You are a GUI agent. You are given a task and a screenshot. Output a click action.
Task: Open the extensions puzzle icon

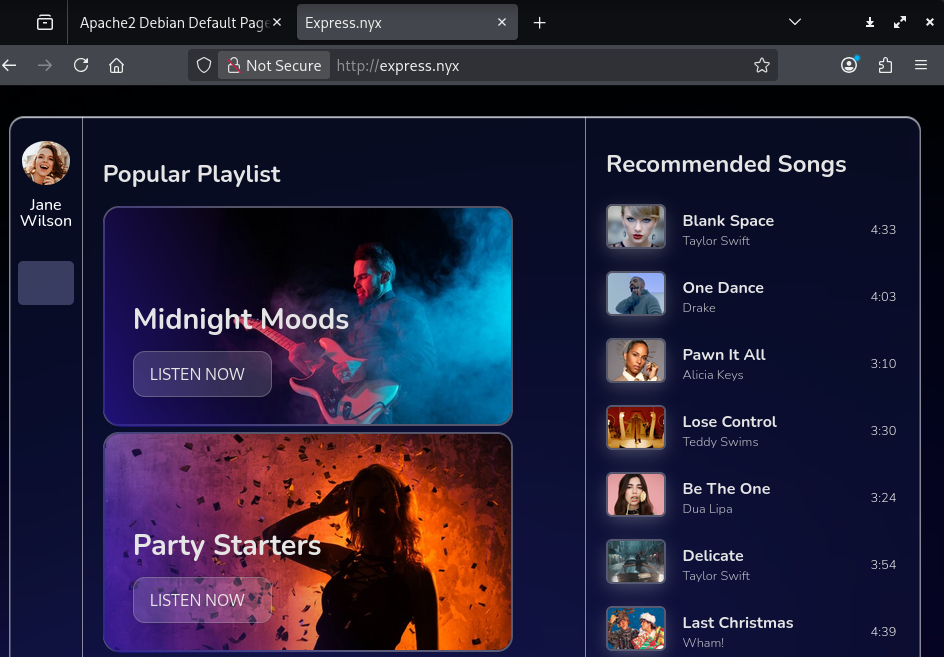pyautogui.click(x=885, y=65)
